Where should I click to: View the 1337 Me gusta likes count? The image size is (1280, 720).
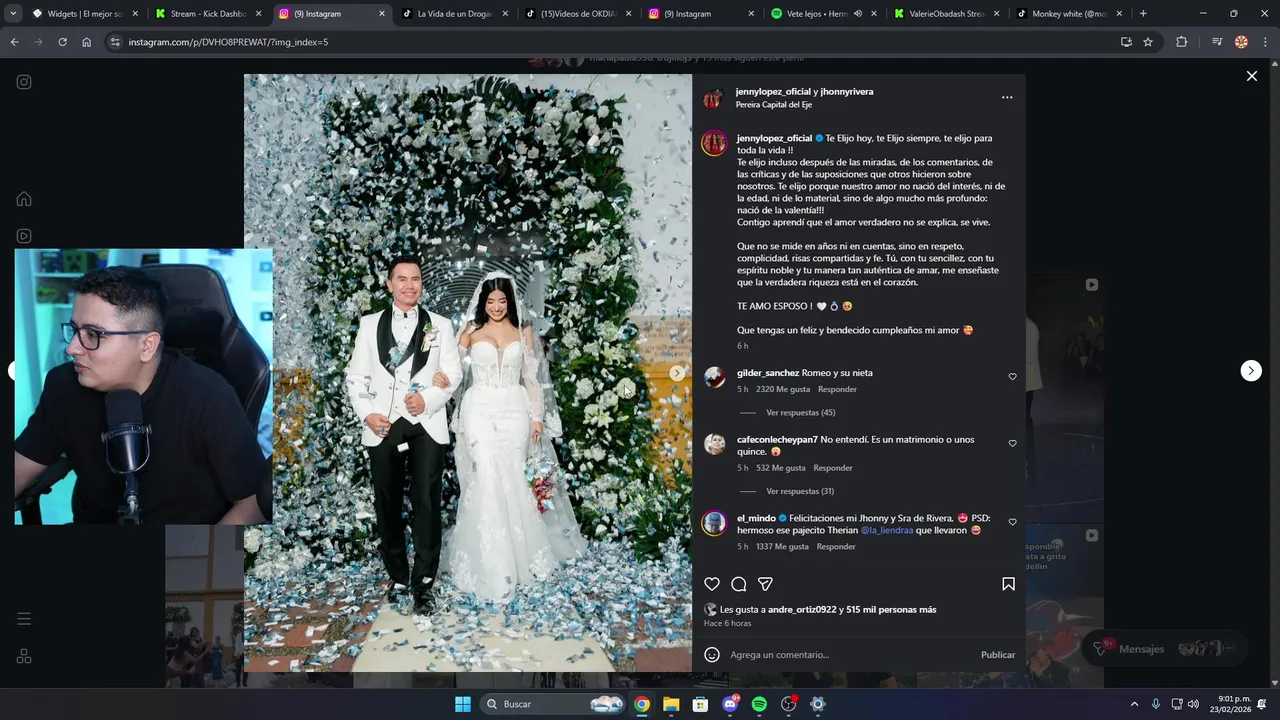point(782,547)
